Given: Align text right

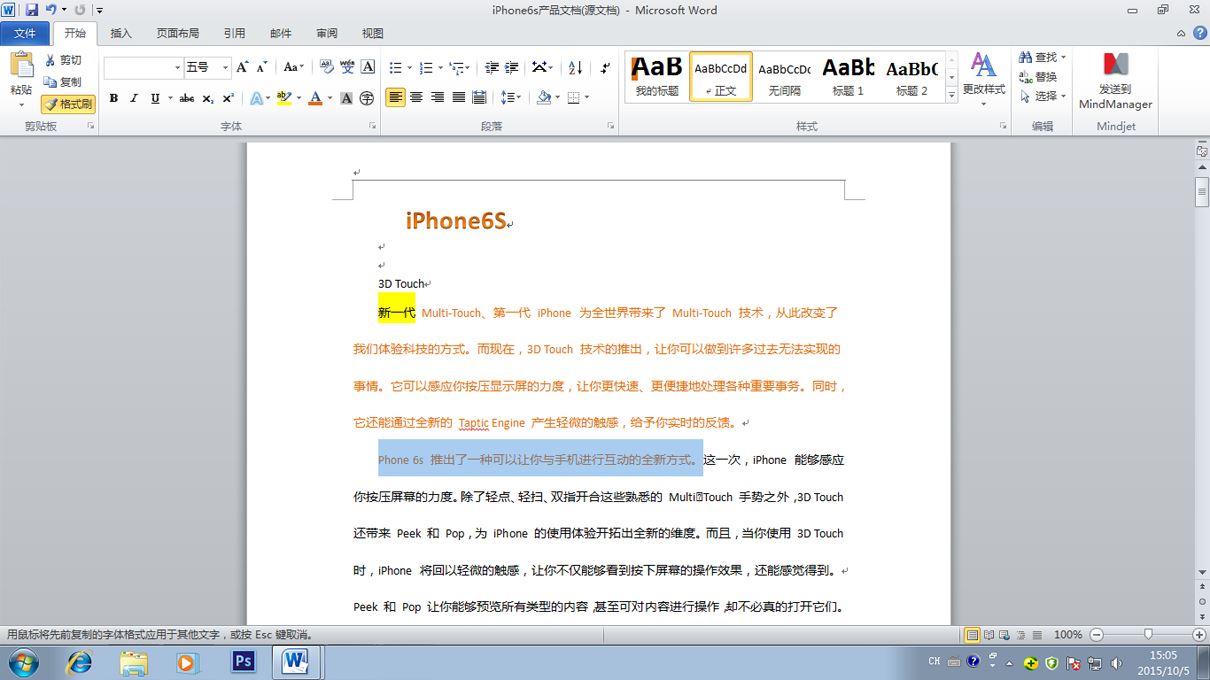Looking at the screenshot, I should pos(437,97).
